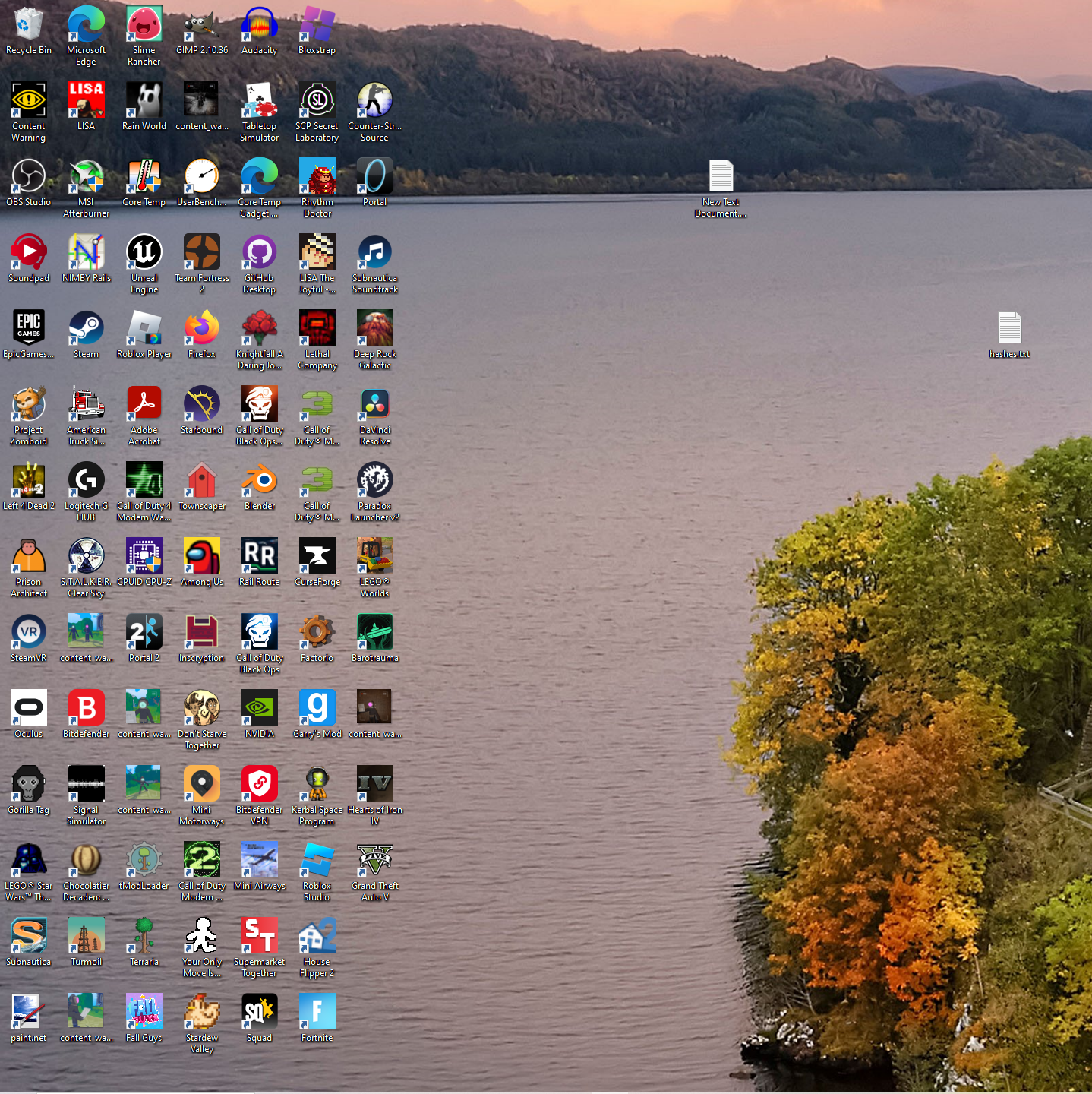
Task: Click the Audacity headphones icon
Action: [260, 24]
